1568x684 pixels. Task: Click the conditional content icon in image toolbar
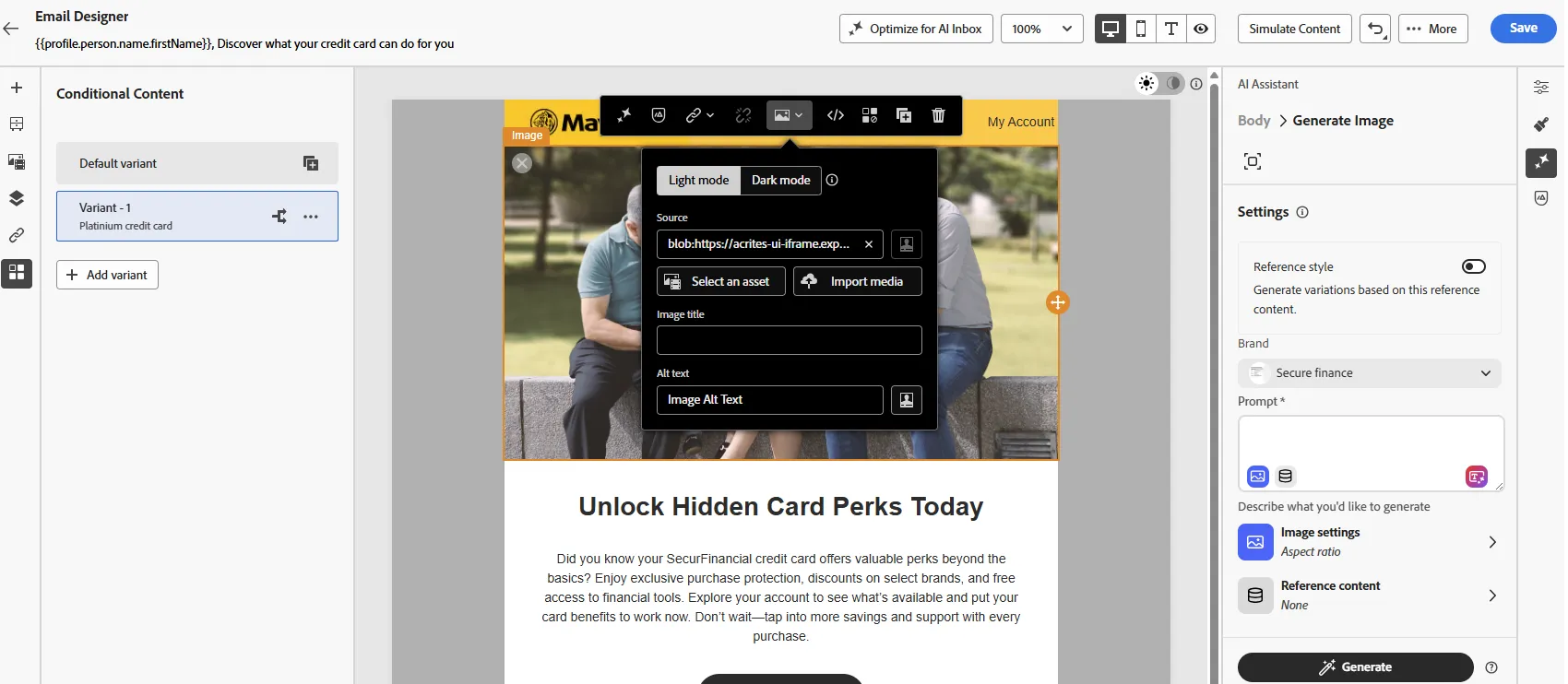(x=870, y=115)
